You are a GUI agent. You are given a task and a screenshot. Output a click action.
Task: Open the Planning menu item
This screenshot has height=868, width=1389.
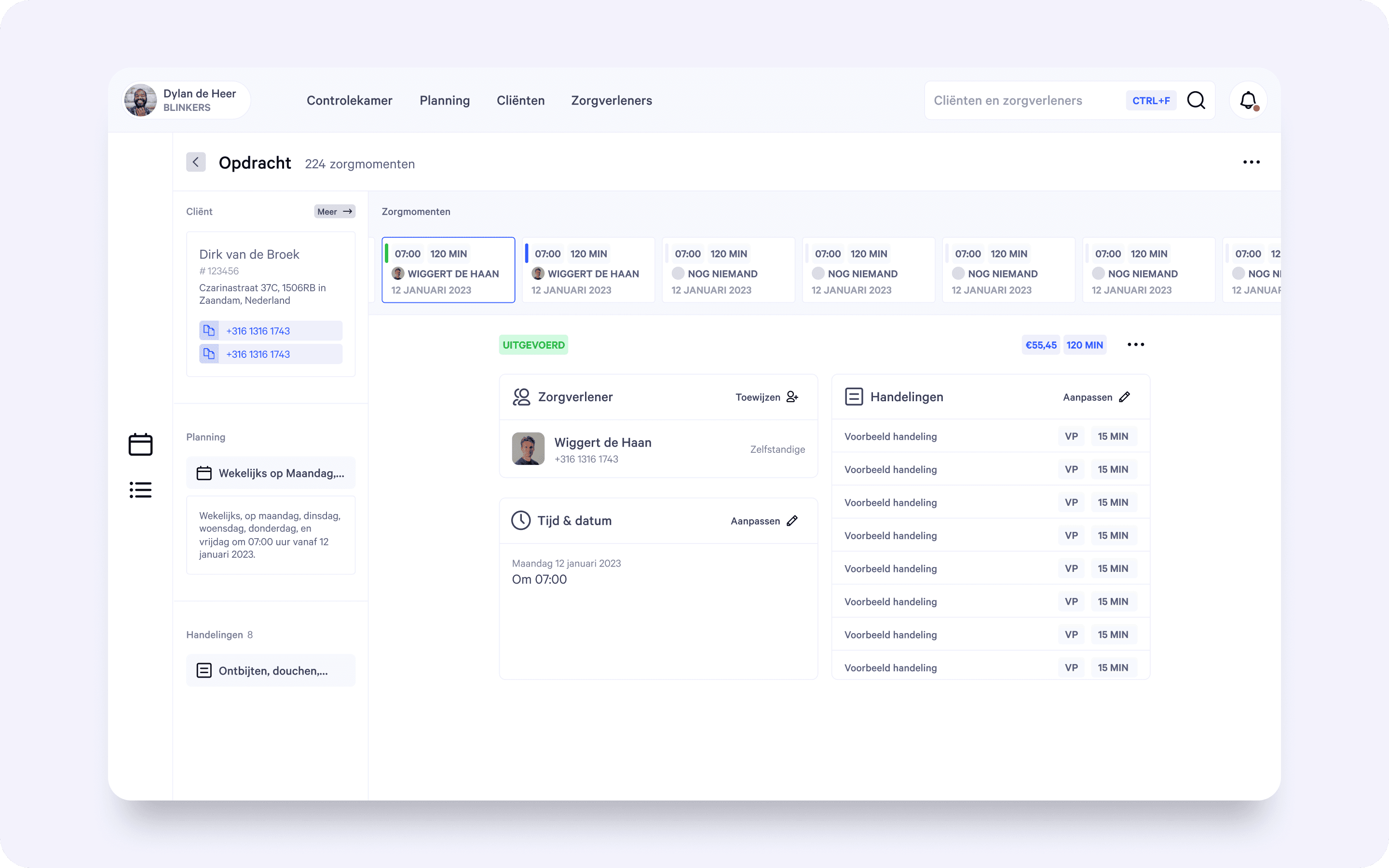pos(445,100)
